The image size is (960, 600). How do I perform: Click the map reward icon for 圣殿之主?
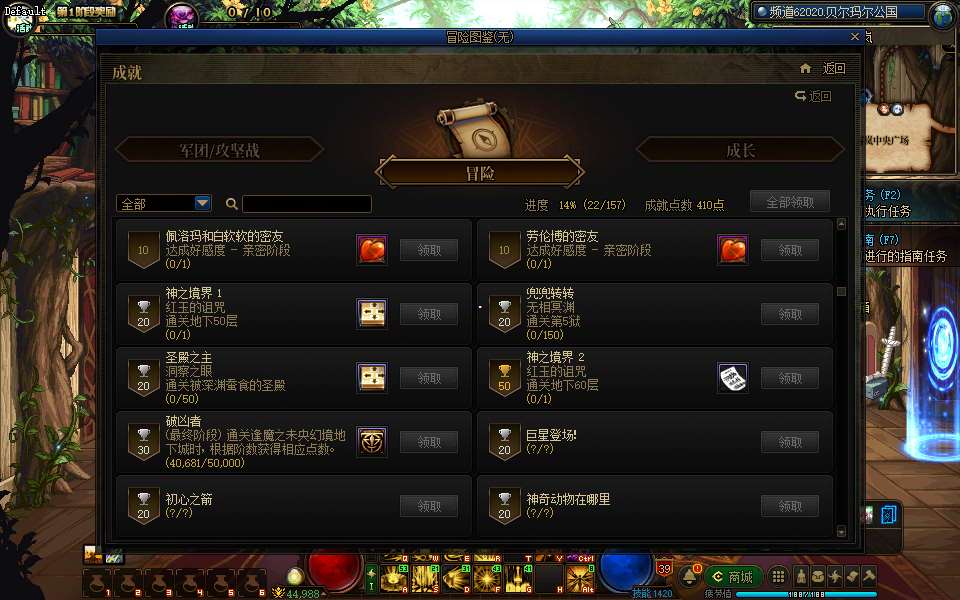pyautogui.click(x=372, y=378)
